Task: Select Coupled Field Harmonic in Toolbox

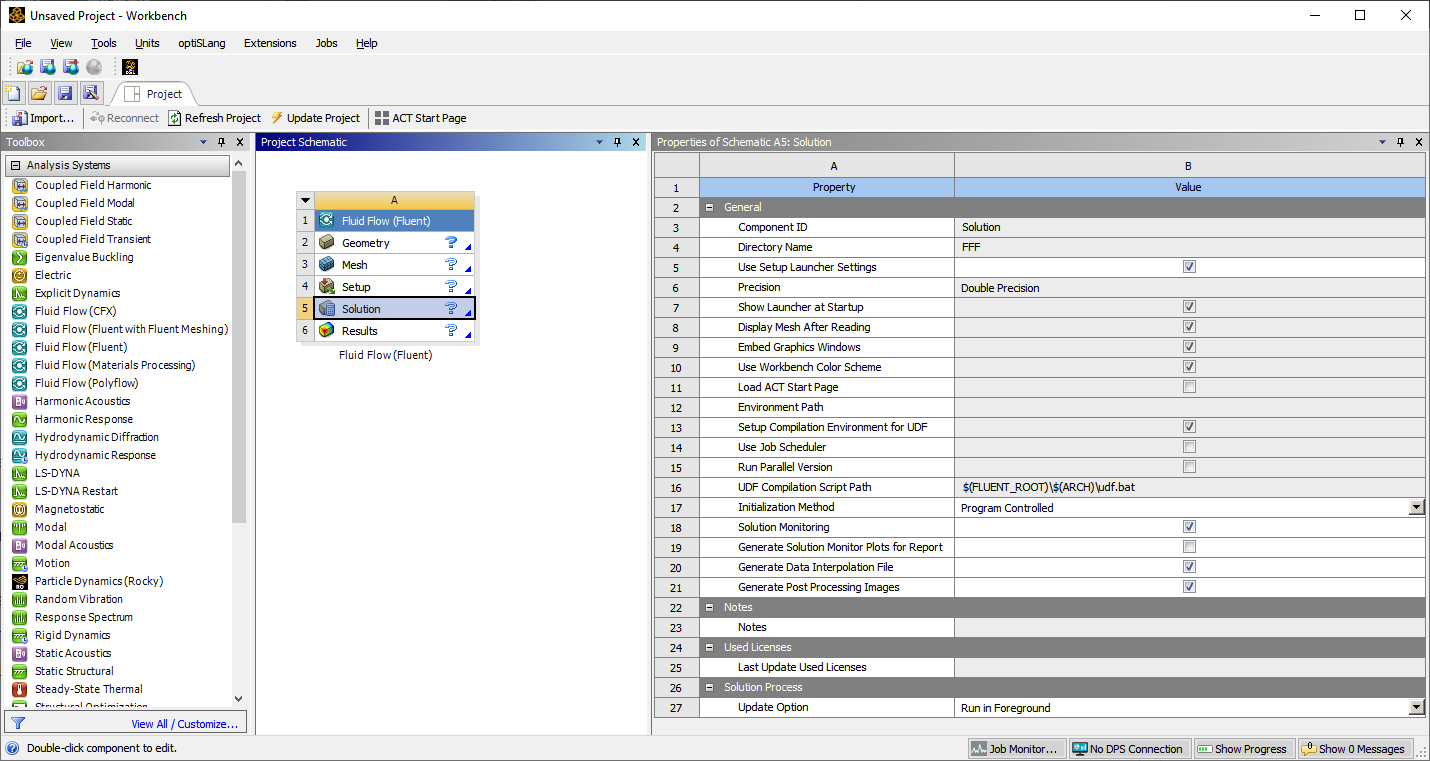Action: pos(93,185)
